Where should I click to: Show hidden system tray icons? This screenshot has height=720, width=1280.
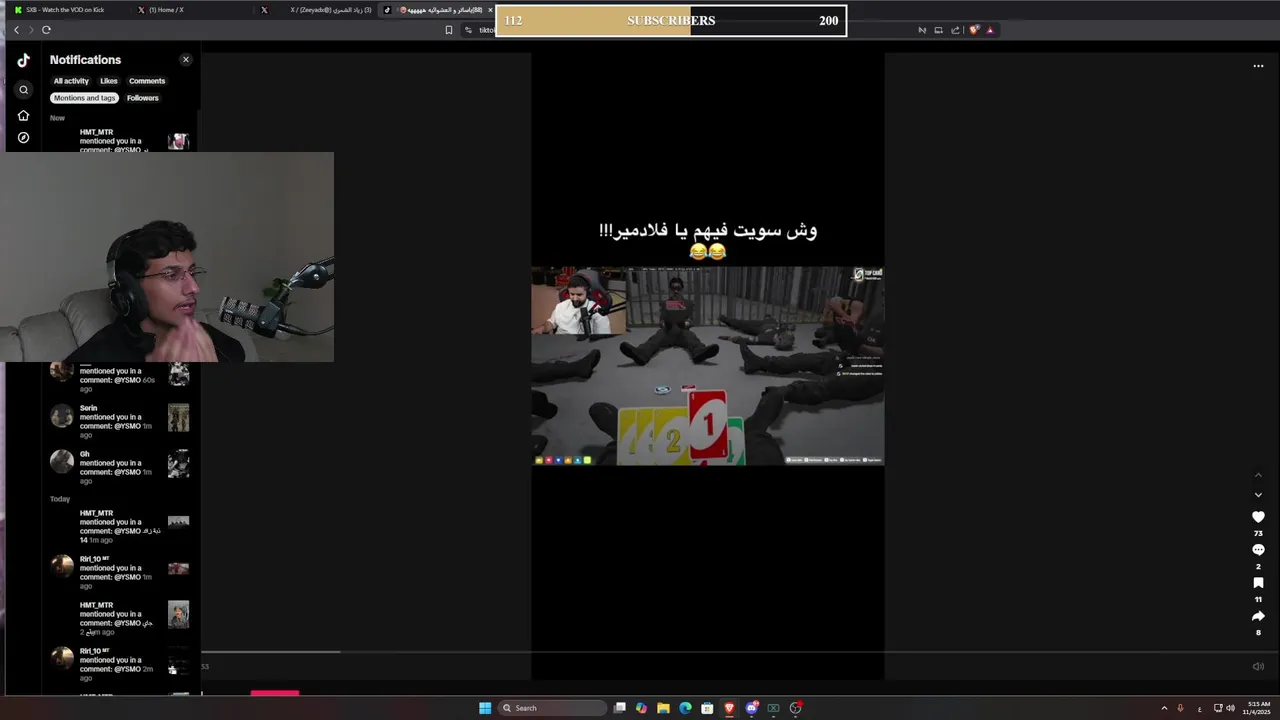click(1164, 708)
